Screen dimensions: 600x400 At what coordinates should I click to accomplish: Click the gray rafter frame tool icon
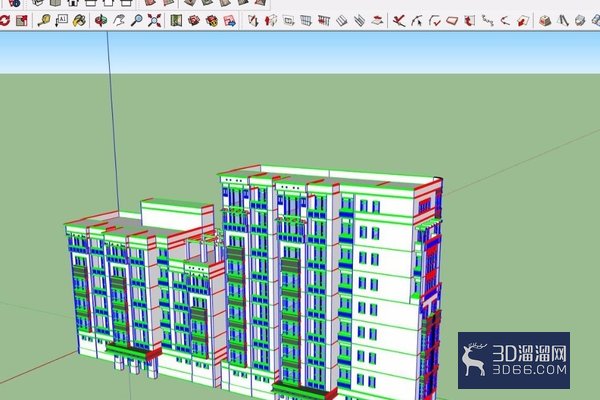[x=562, y=20]
